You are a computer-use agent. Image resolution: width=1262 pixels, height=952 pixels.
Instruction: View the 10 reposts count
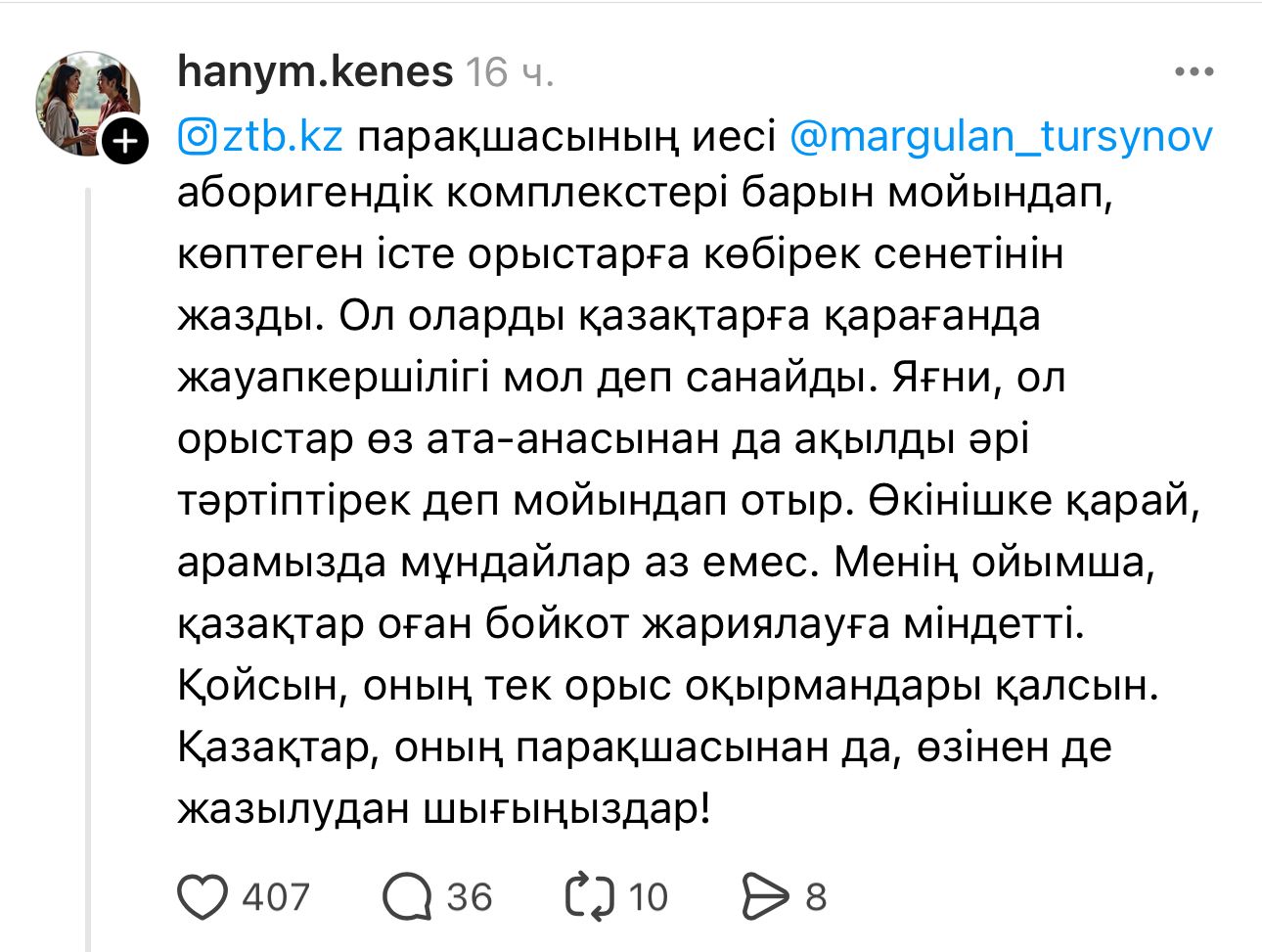pyautogui.click(x=648, y=896)
